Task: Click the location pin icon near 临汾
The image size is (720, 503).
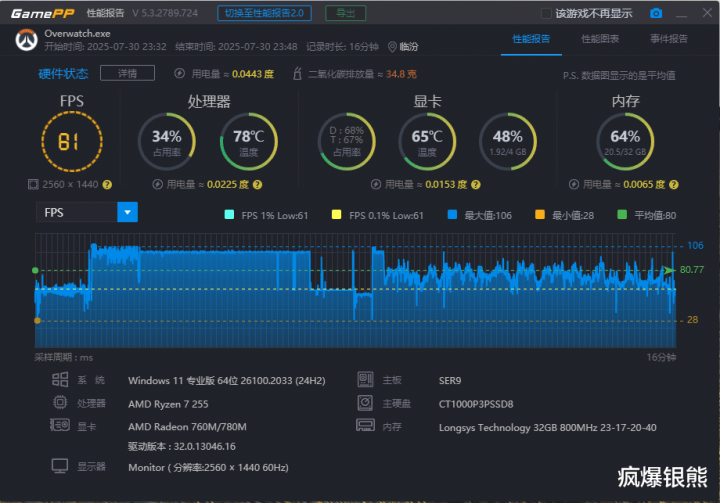Action: 392,47
